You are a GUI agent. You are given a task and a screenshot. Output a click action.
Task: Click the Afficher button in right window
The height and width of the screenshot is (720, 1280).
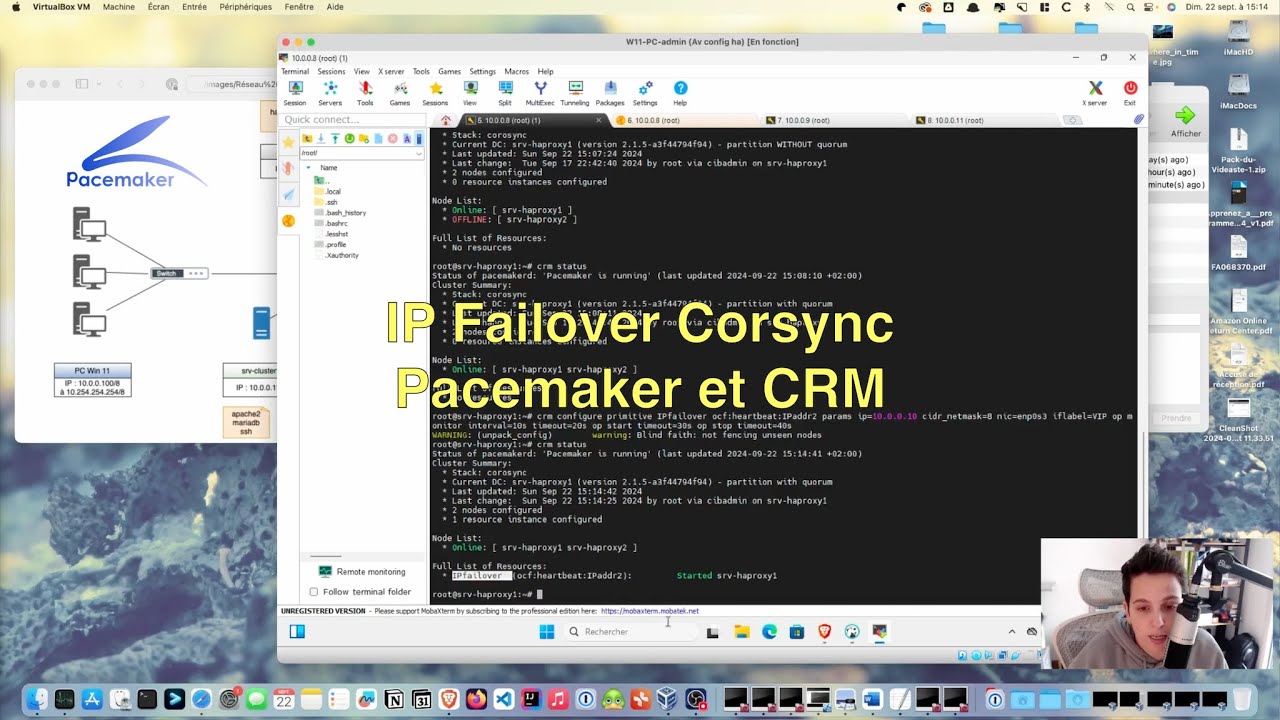(1186, 121)
